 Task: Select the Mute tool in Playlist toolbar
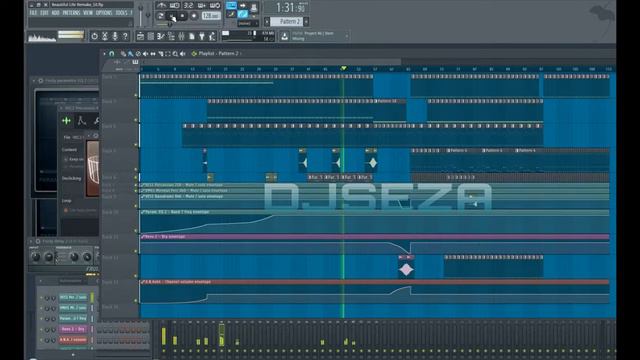[145, 53]
